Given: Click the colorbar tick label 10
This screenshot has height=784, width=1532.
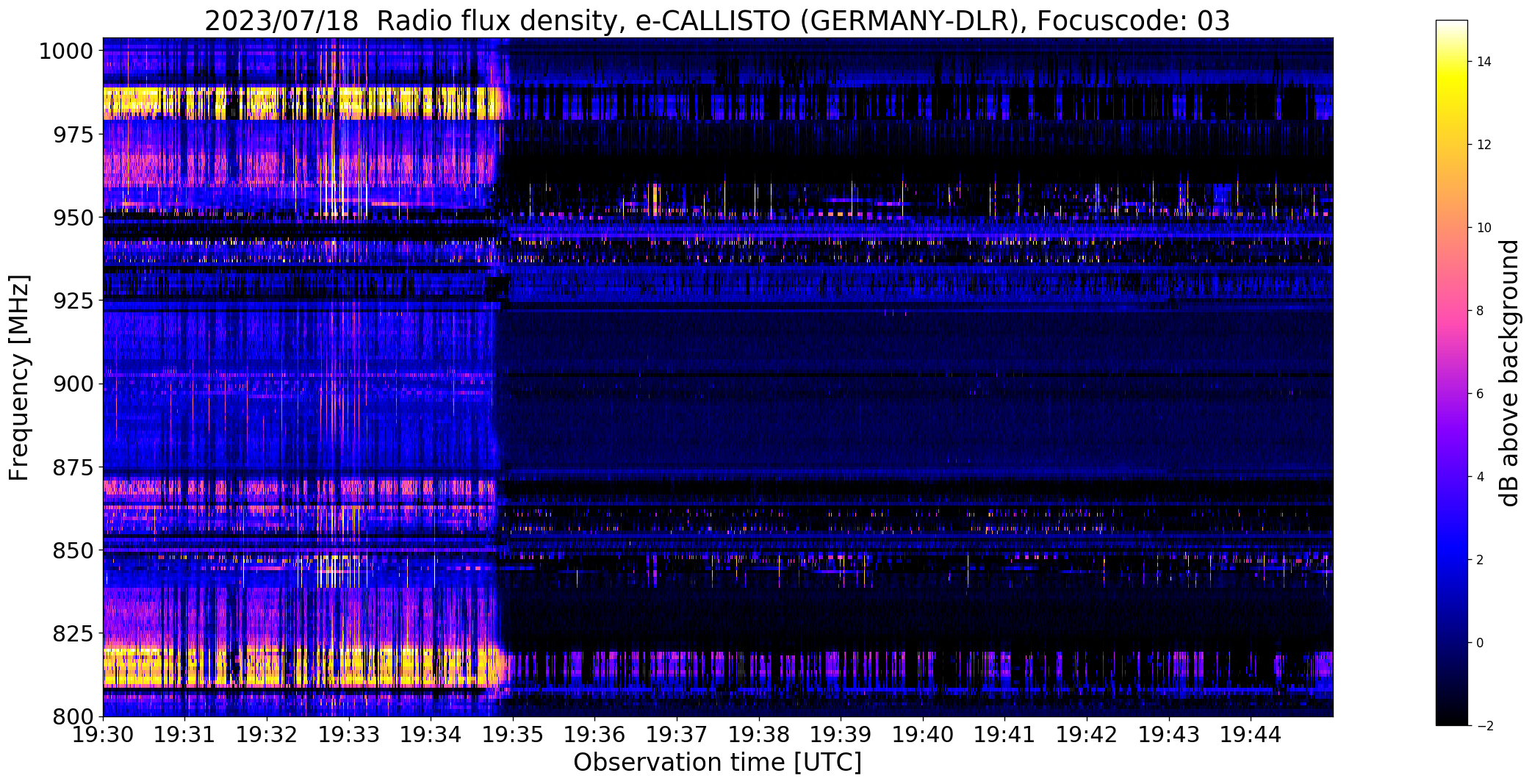Looking at the screenshot, I should coord(1484,228).
